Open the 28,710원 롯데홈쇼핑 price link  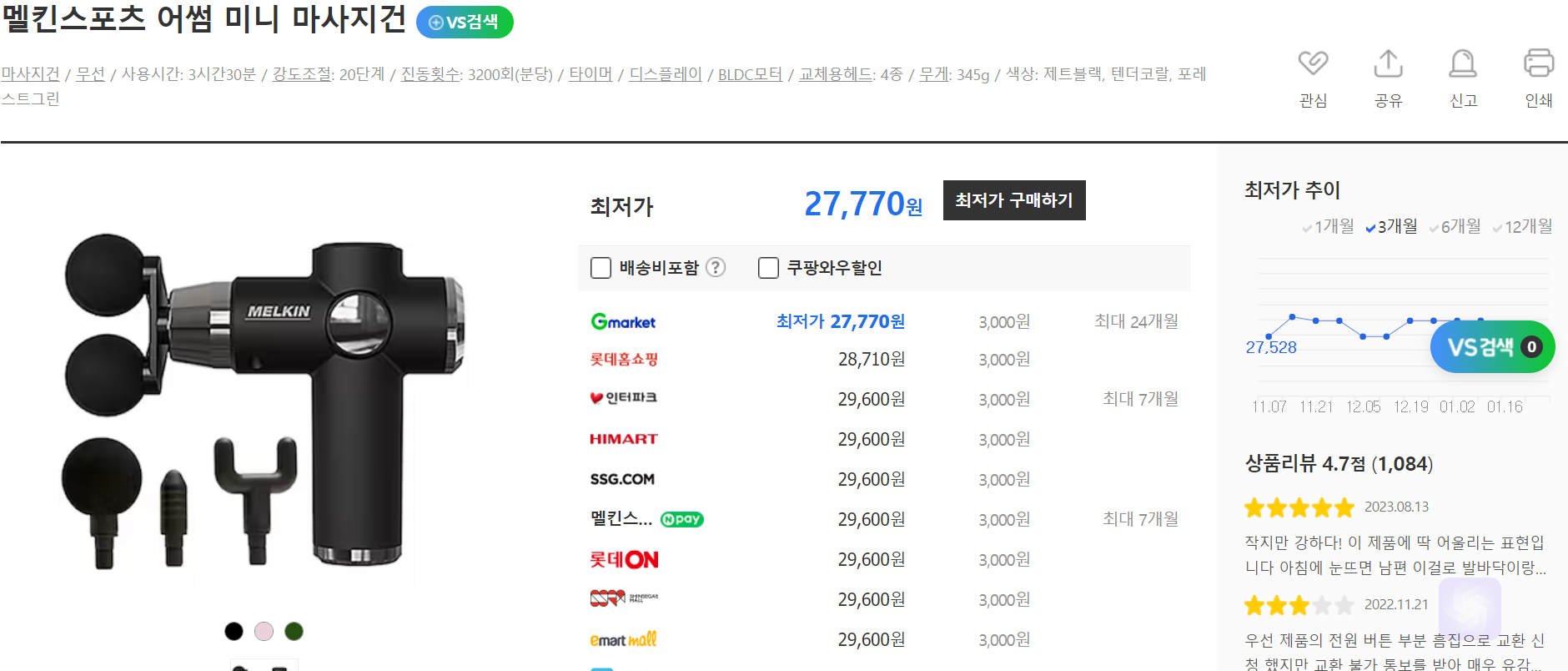[872, 359]
